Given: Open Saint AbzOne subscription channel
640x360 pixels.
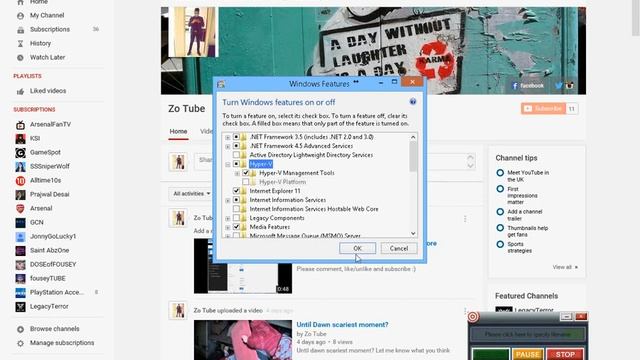Looking at the screenshot, I should coord(49,250).
